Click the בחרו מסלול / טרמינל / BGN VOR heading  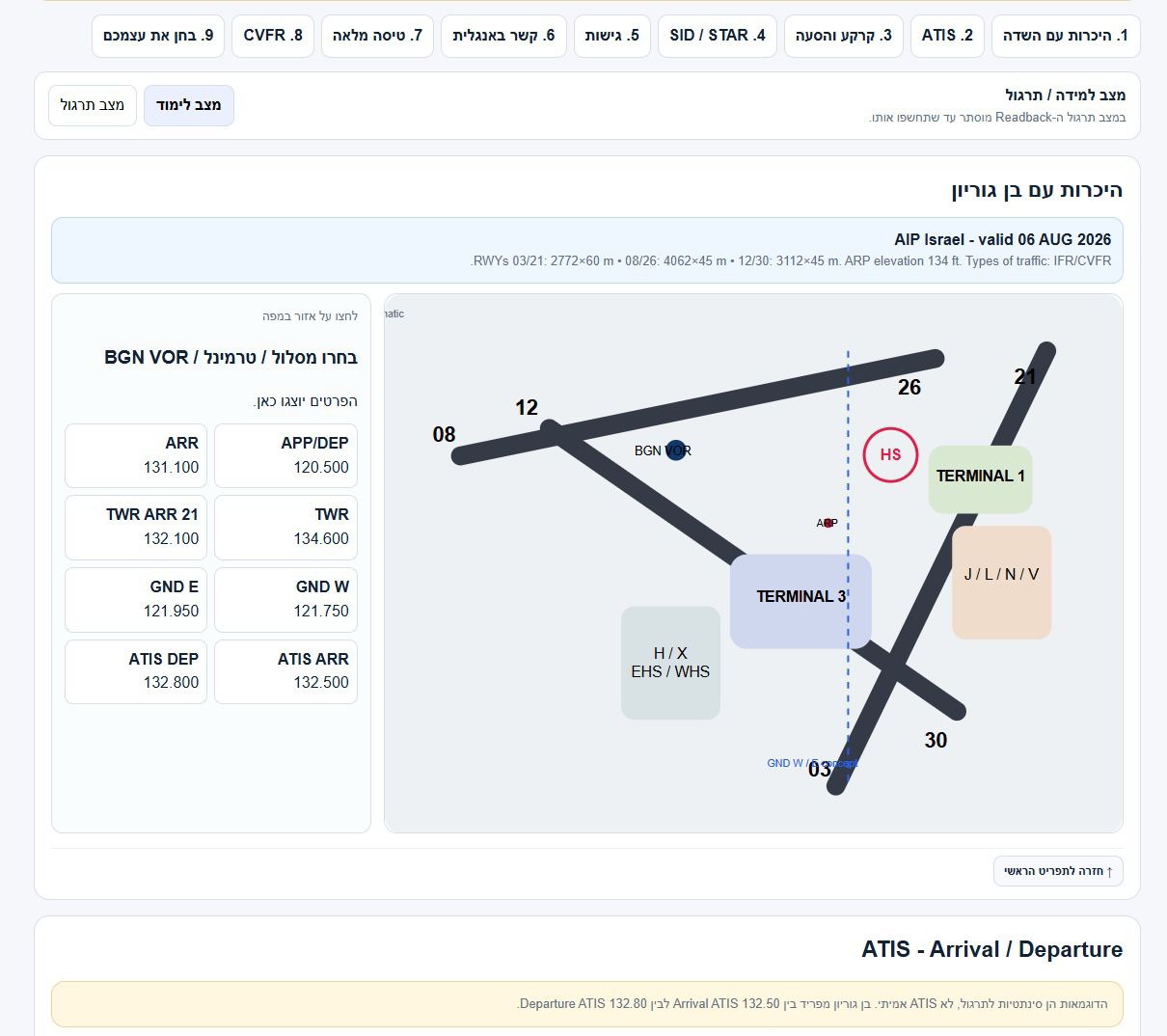pos(231,358)
